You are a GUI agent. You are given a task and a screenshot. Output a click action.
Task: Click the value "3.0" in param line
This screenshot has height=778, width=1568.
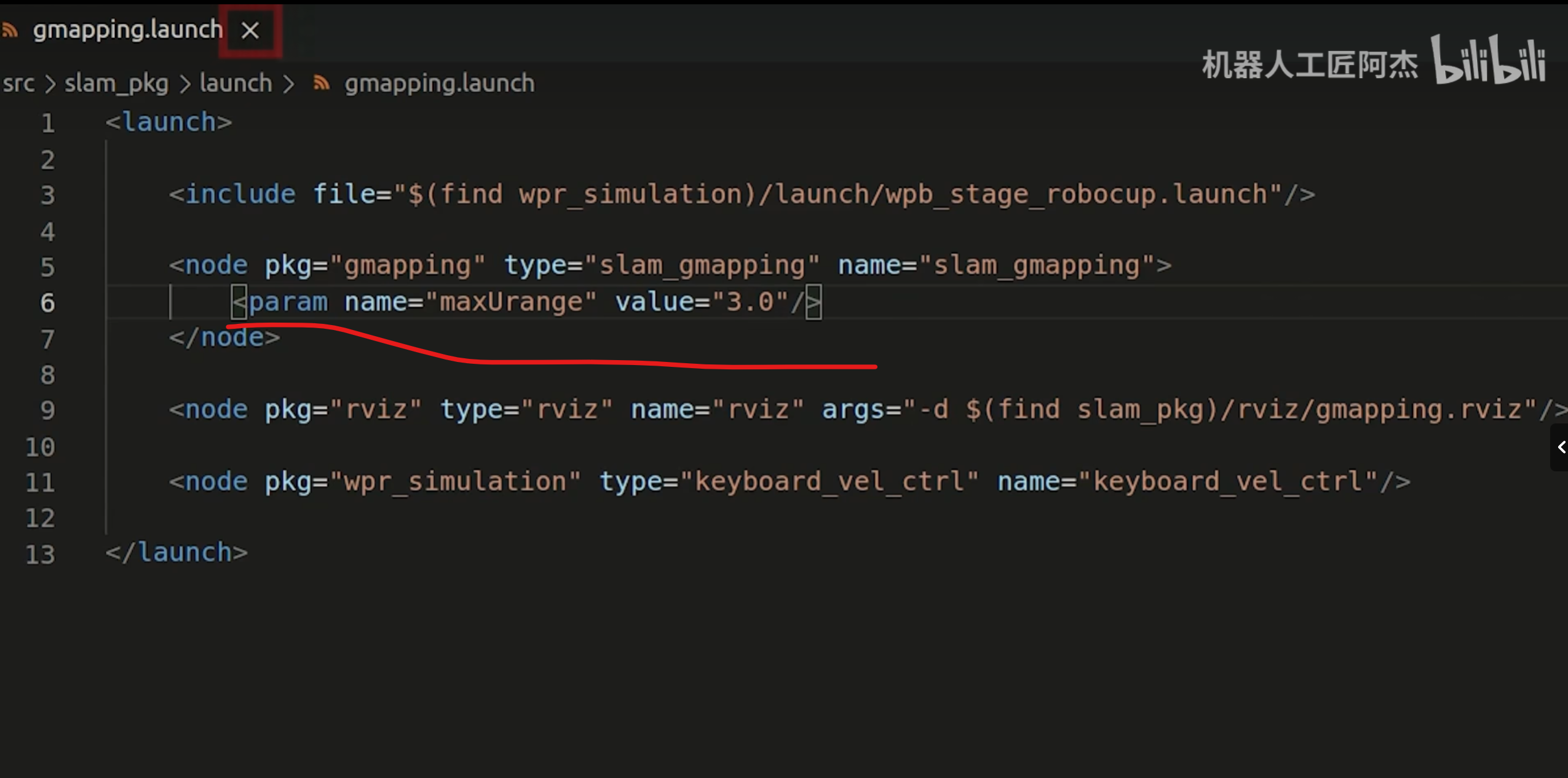click(x=750, y=302)
